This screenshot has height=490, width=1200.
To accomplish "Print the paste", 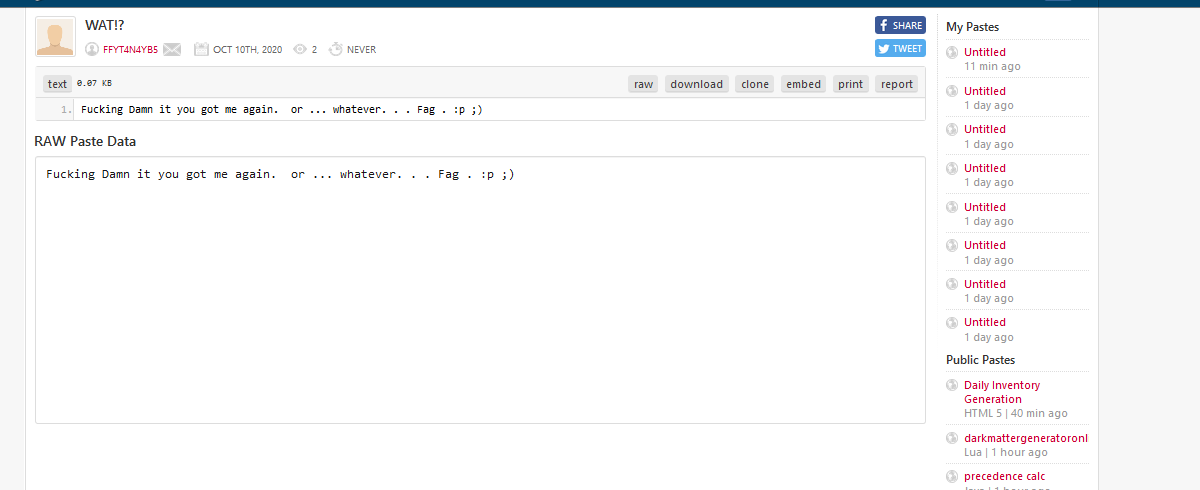I will 851,84.
